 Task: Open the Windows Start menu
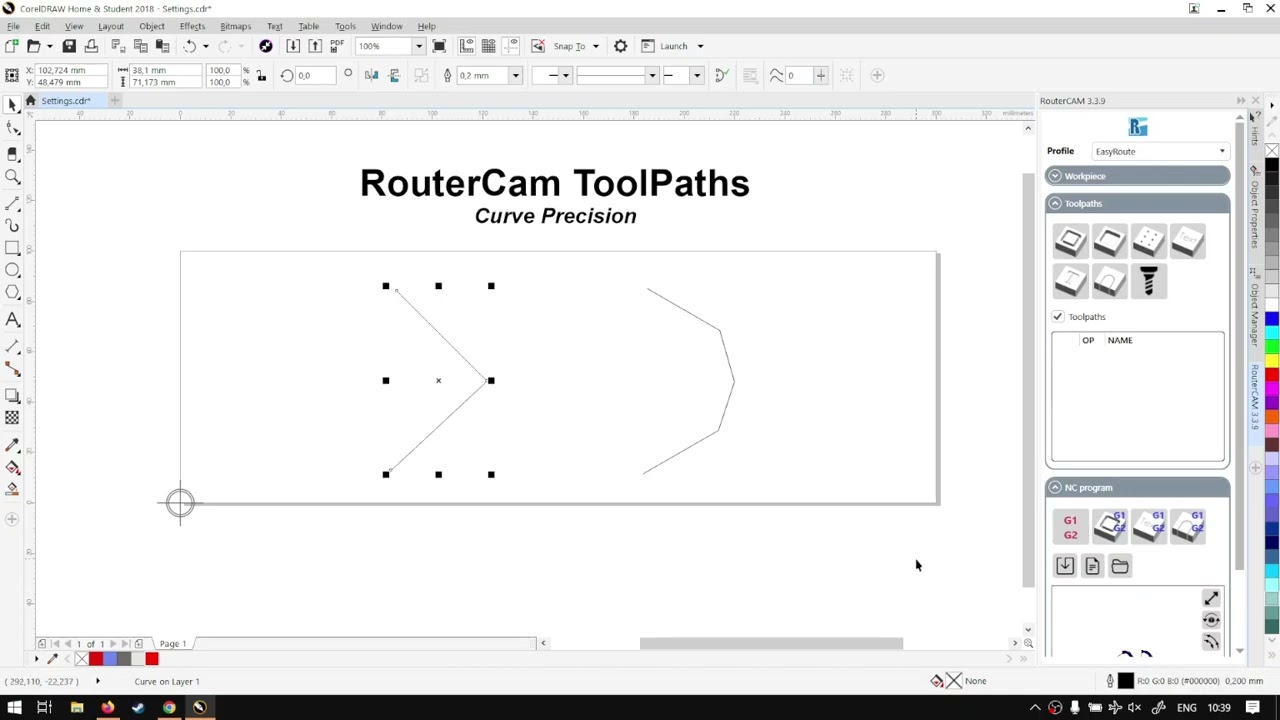pos(14,708)
